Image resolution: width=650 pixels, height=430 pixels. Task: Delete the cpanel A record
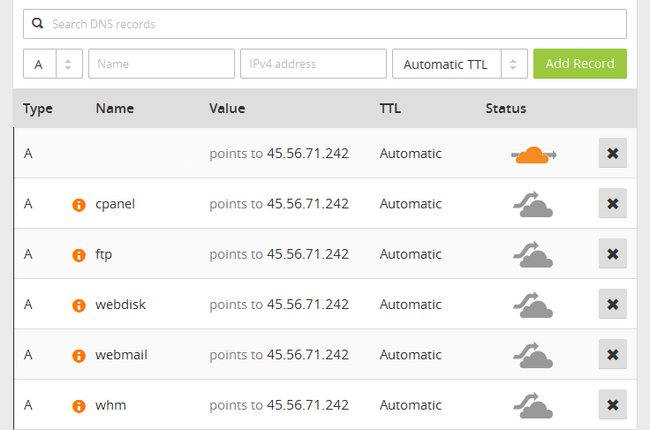(x=612, y=204)
